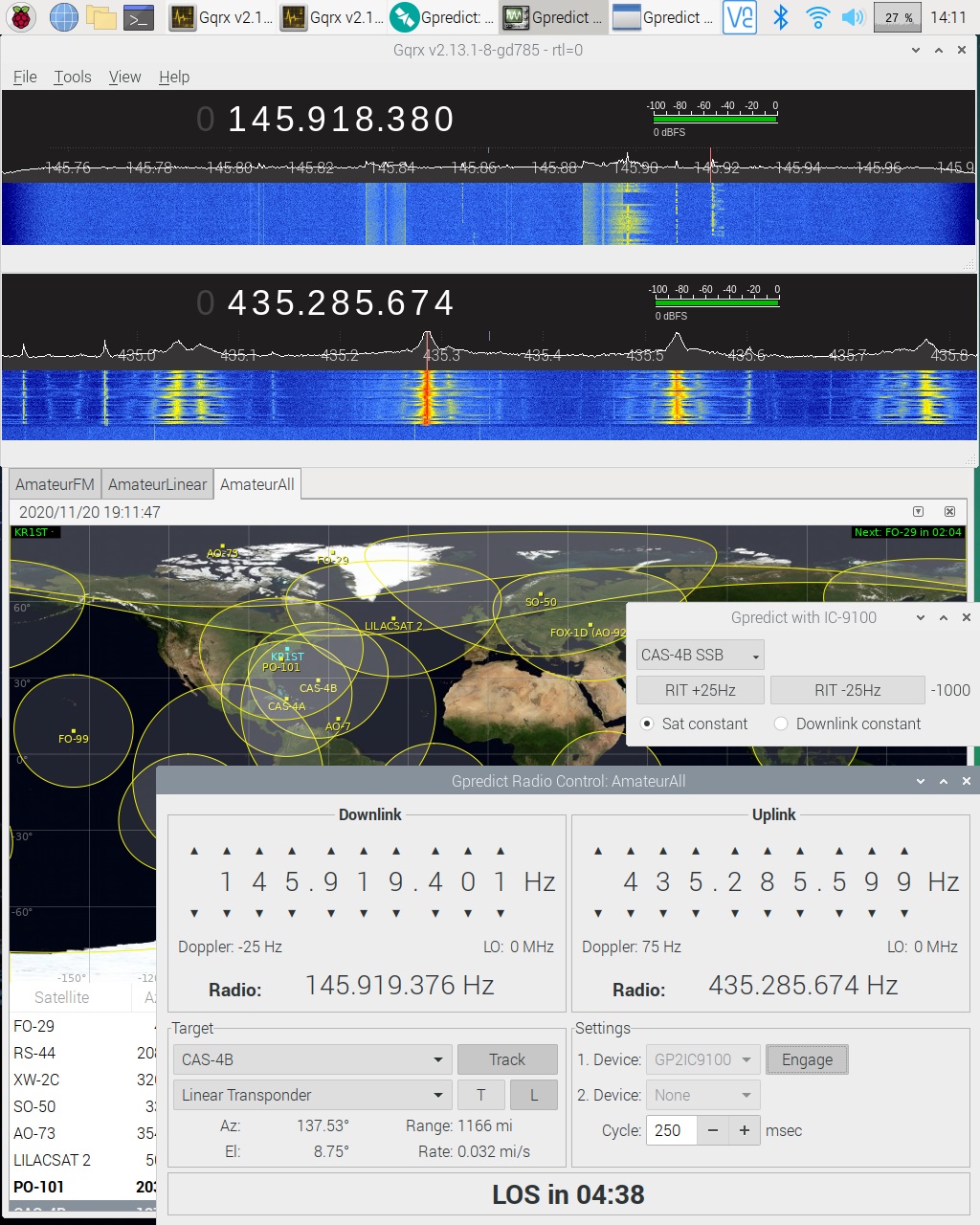Select RS-44 in the satellite list
The height and width of the screenshot is (1225, 980).
[x=82, y=1053]
